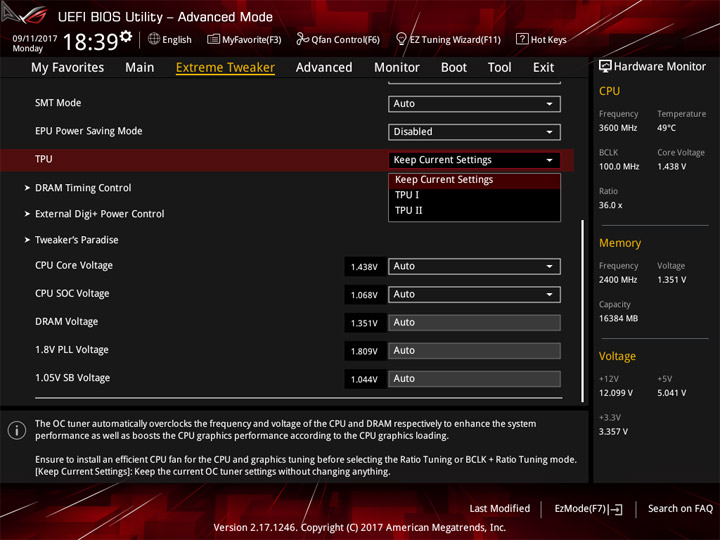Image resolution: width=720 pixels, height=540 pixels.
Task: Open the Exit tab
Action: click(x=543, y=68)
